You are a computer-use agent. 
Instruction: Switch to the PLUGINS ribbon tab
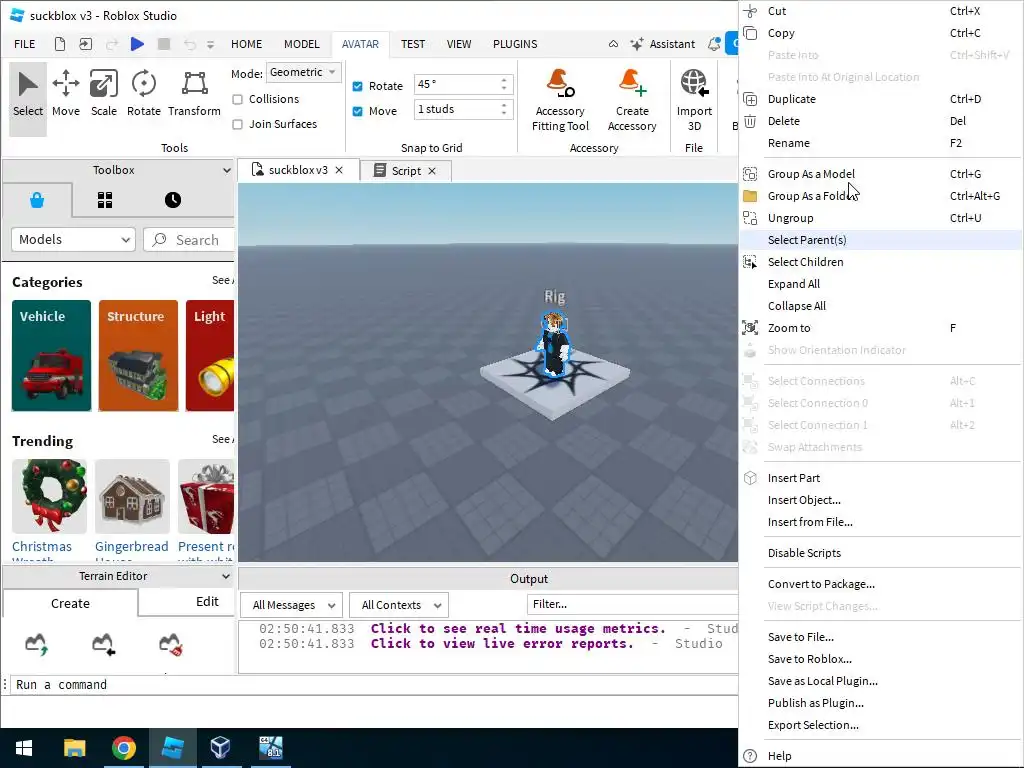(515, 44)
